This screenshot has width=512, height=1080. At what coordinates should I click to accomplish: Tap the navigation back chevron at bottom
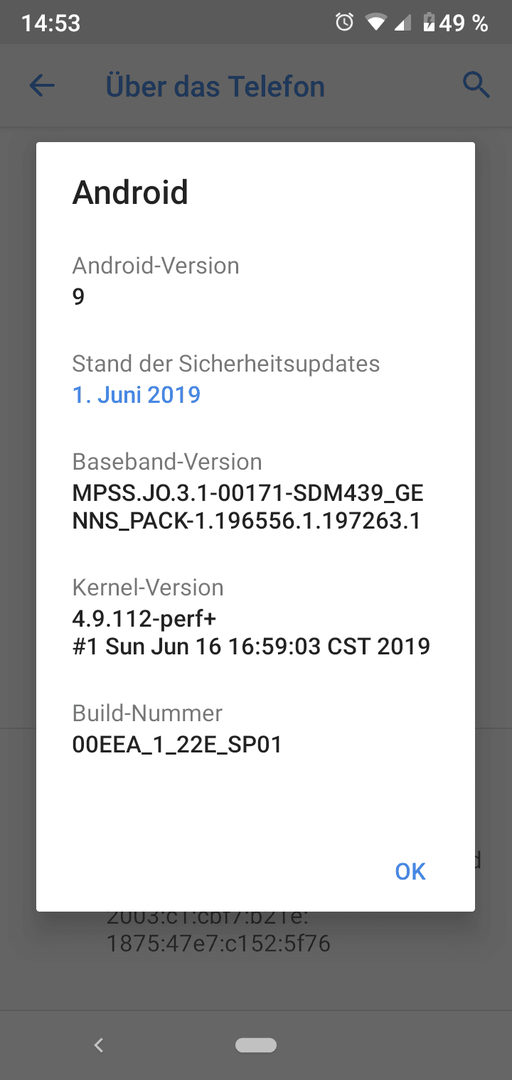pyautogui.click(x=99, y=1045)
